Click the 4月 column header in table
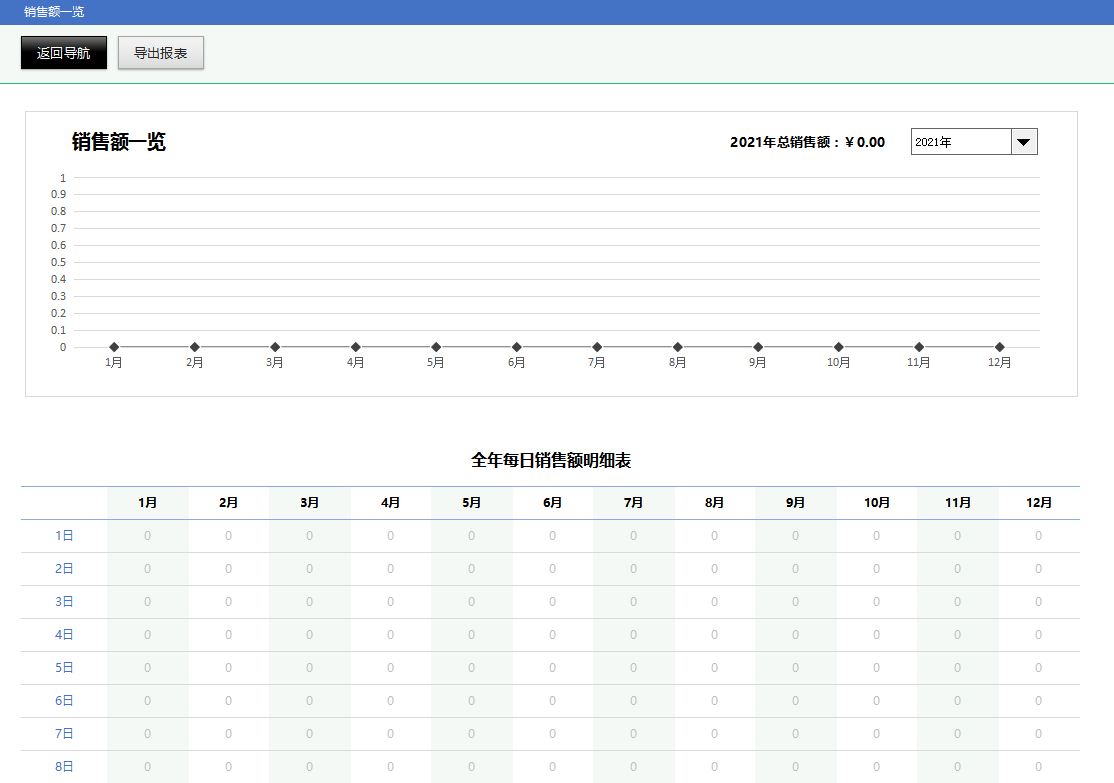The width and height of the screenshot is (1114, 783). coord(391,502)
